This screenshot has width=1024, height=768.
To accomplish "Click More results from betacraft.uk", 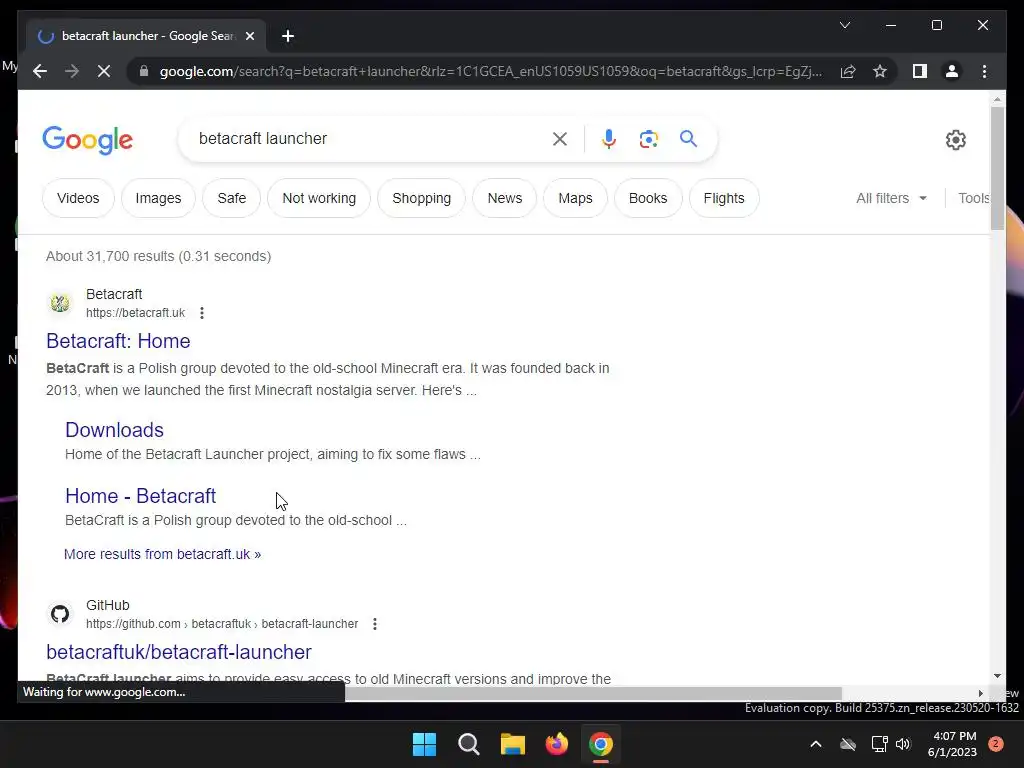I will 163,554.
